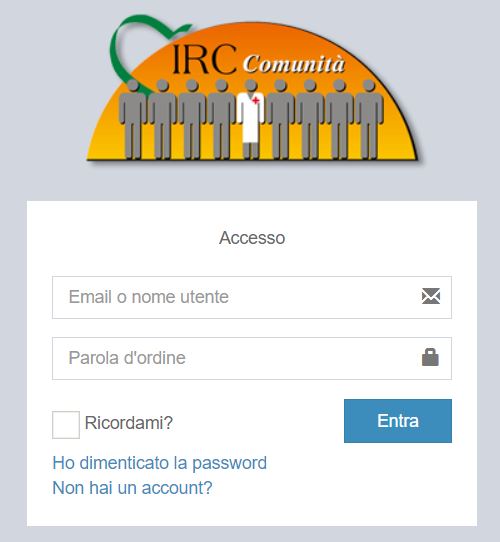Click the "Ricordami?" label text
This screenshot has width=500, height=542.
click(129, 423)
